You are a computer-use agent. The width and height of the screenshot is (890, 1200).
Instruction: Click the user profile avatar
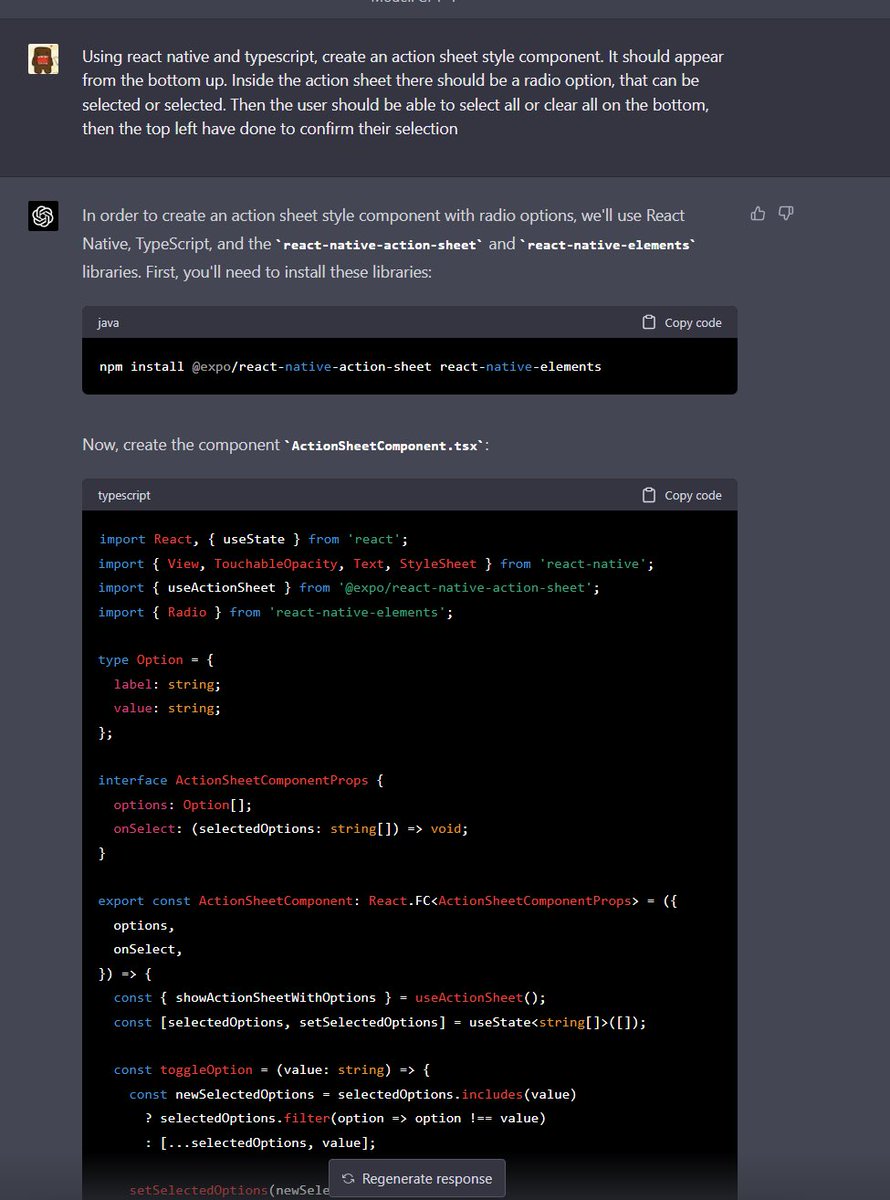pyautogui.click(x=42, y=58)
